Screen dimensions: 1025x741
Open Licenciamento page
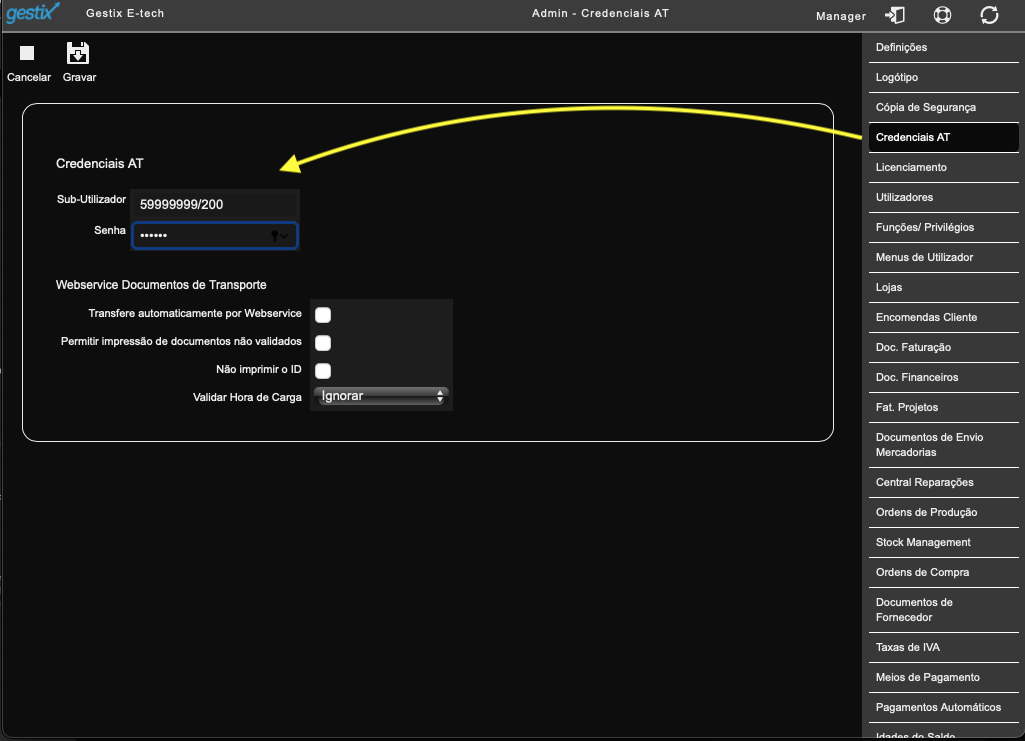click(x=943, y=168)
